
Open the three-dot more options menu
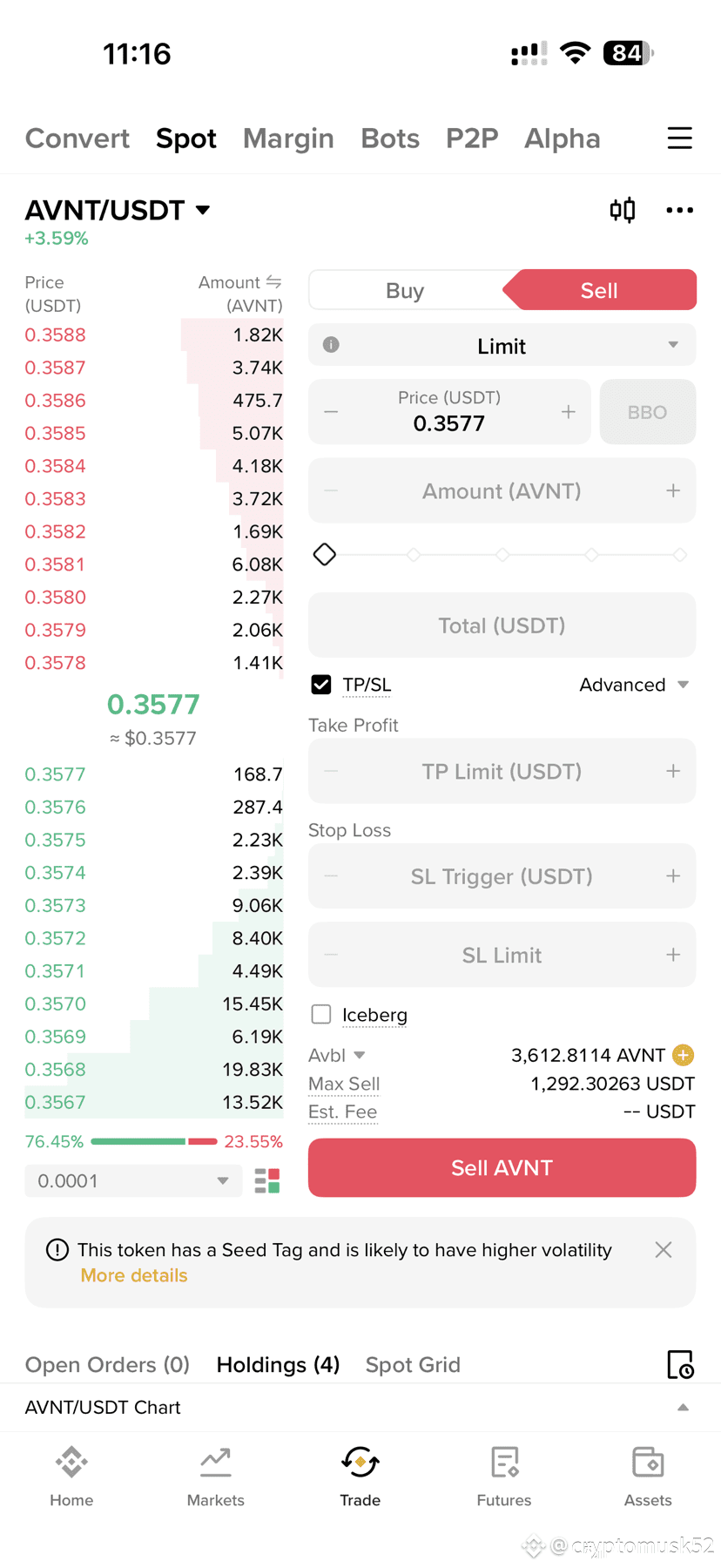[x=679, y=210]
